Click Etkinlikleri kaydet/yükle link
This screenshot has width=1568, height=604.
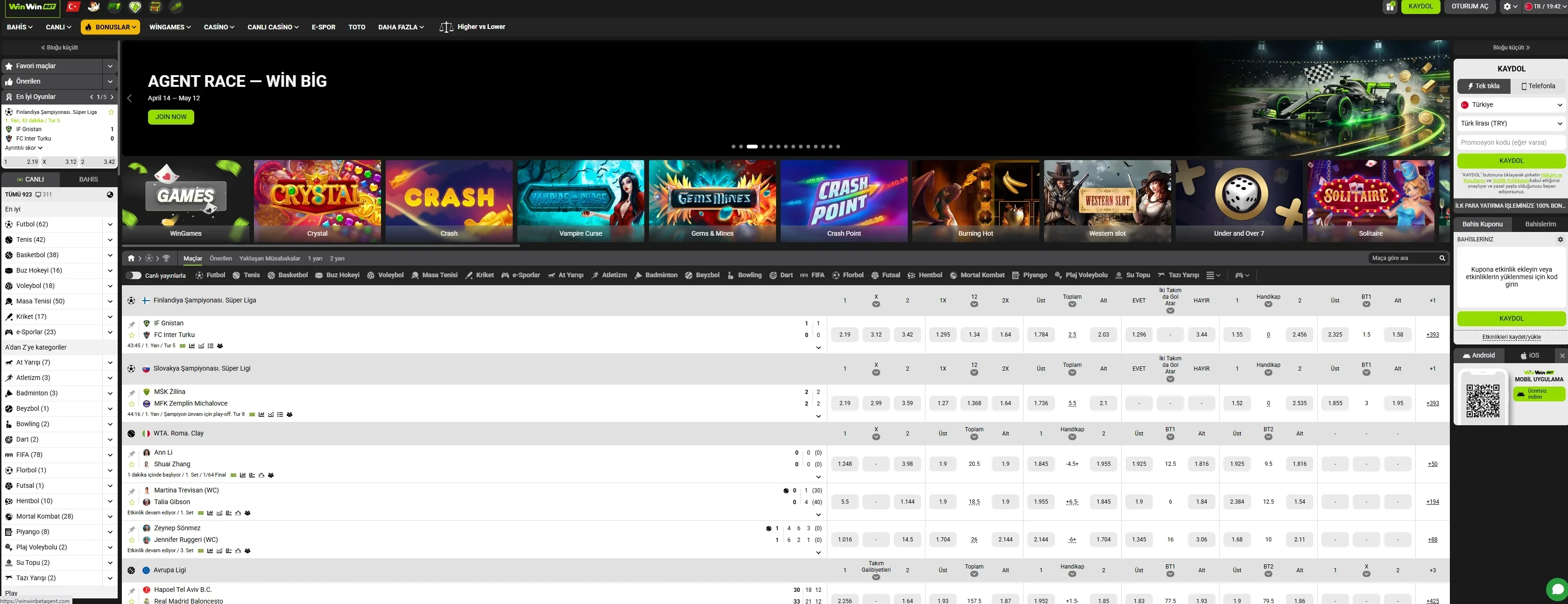1511,337
